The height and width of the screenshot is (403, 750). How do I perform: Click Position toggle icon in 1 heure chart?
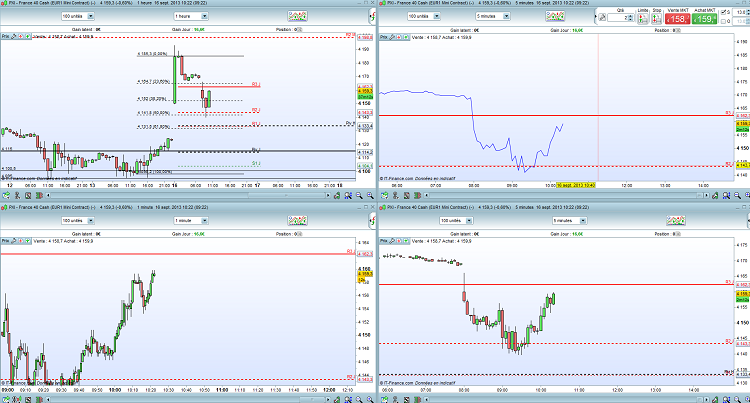300,30
